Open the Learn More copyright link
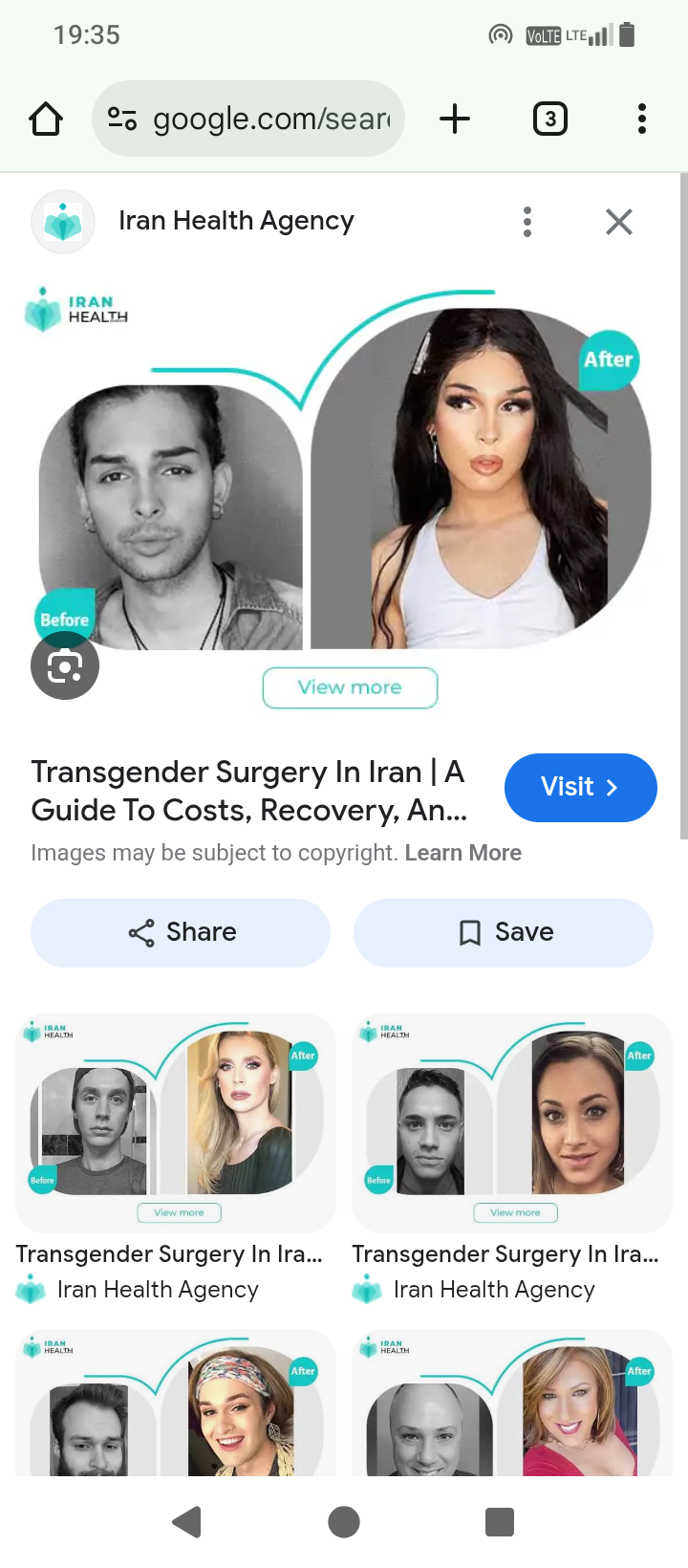Image resolution: width=688 pixels, height=1568 pixels. click(x=463, y=853)
